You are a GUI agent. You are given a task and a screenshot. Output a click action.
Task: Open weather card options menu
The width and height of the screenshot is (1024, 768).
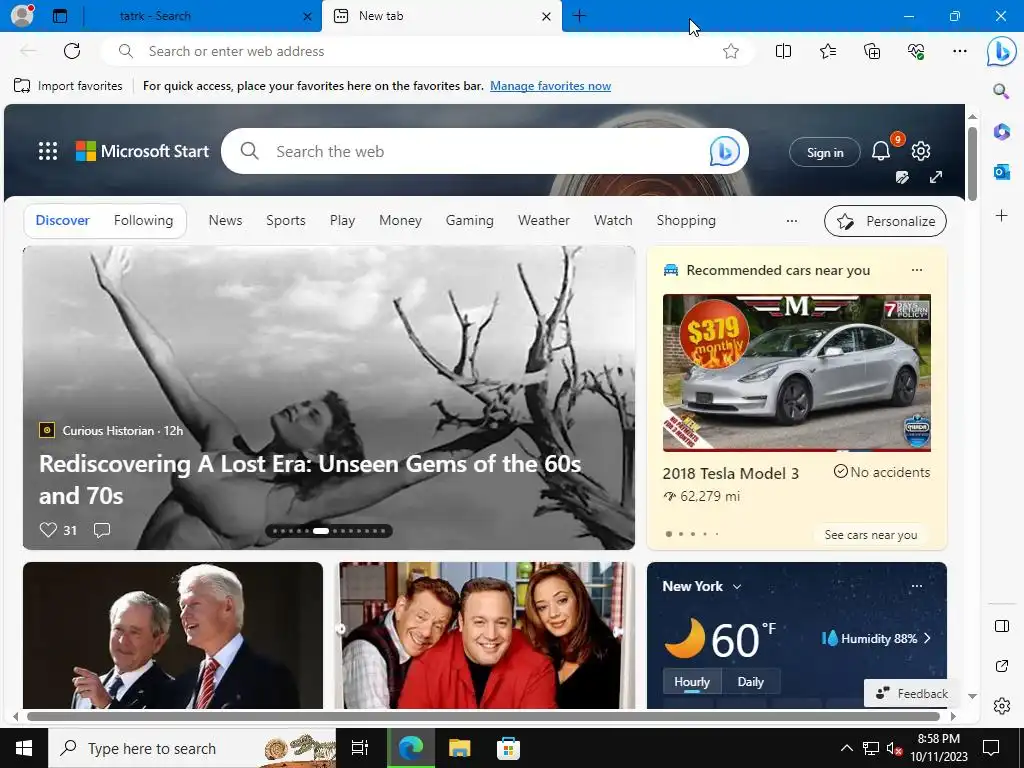[917, 586]
